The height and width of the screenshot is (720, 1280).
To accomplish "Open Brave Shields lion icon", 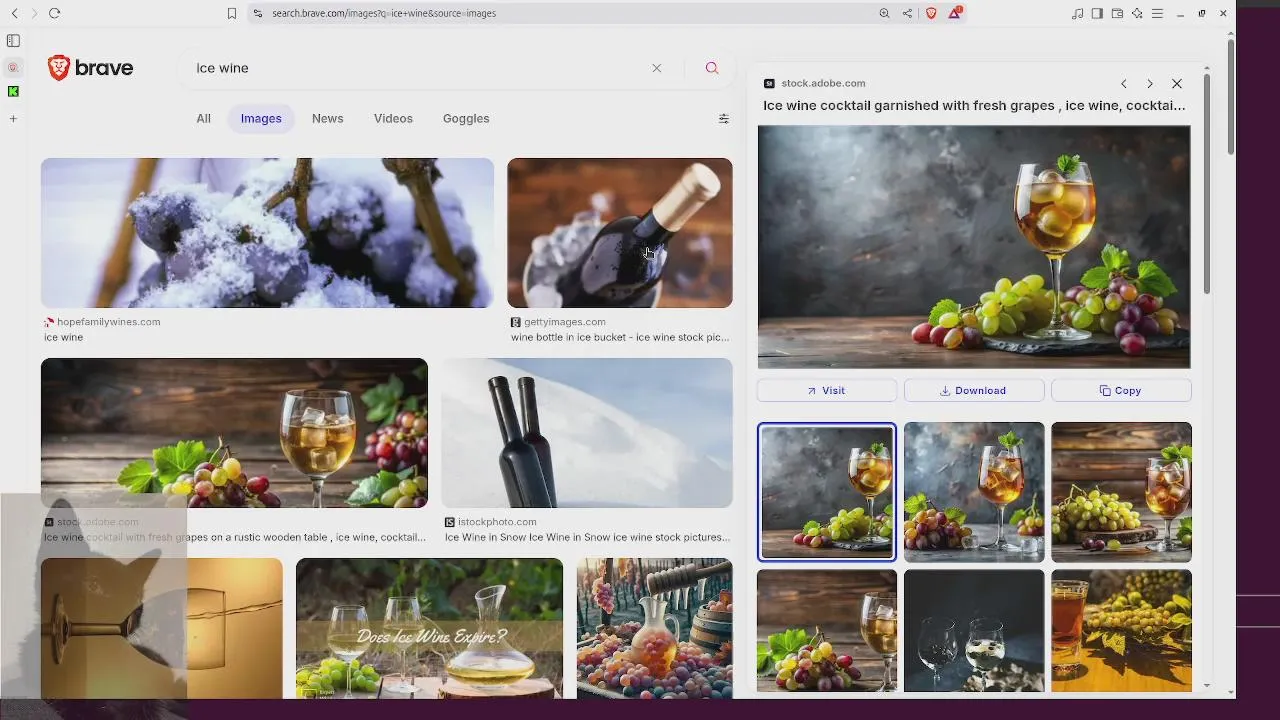I will tap(931, 13).
